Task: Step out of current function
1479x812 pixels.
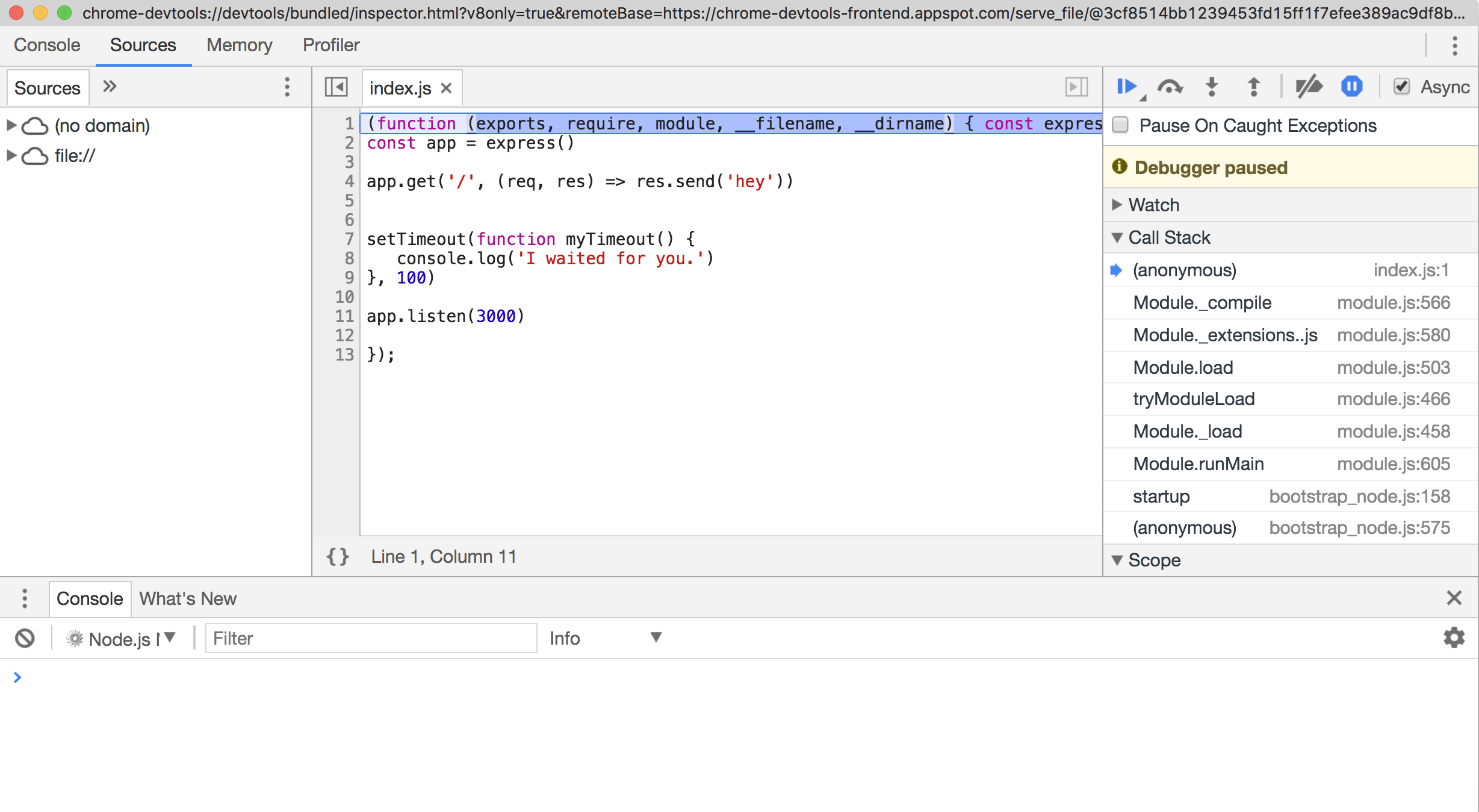Action: point(1253,87)
